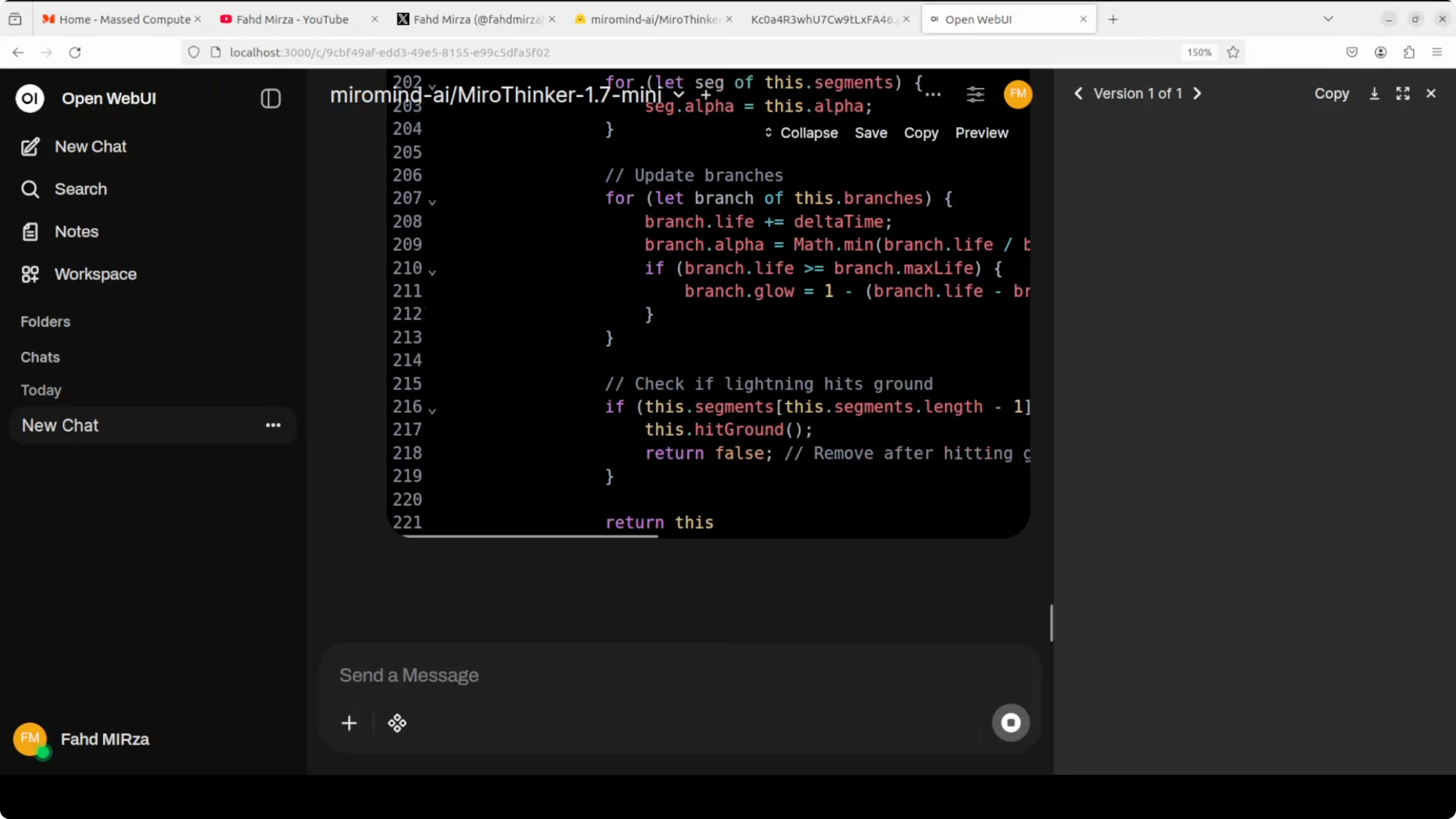Open the chat controls sliders icon

click(x=975, y=94)
